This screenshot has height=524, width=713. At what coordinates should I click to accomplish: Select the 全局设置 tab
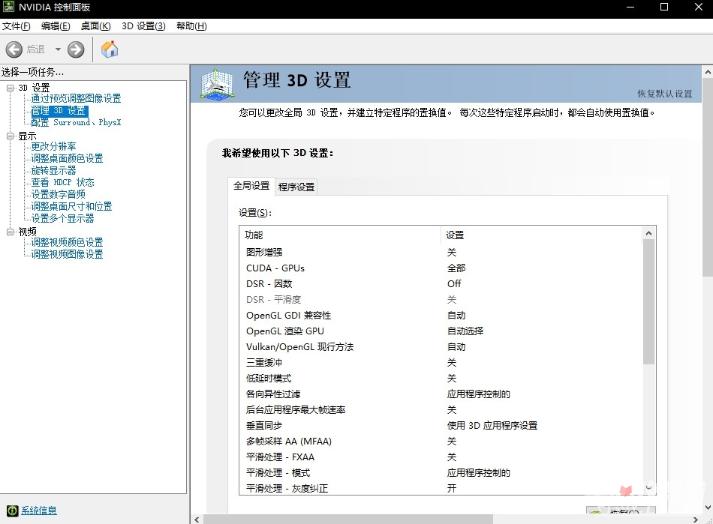(x=251, y=186)
